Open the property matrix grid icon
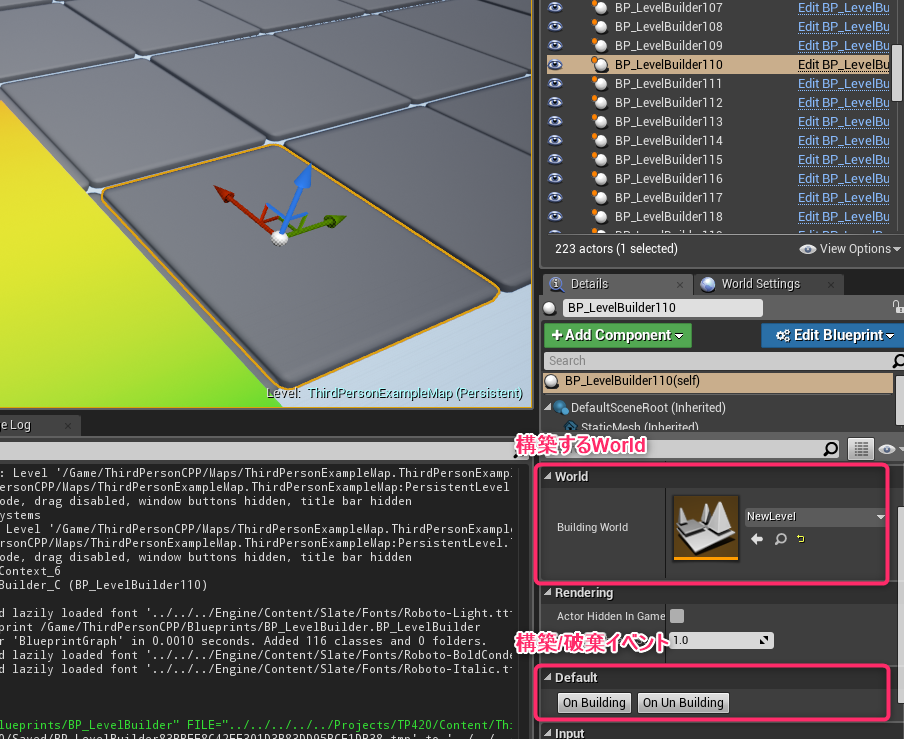The width and height of the screenshot is (904, 739). click(x=861, y=449)
